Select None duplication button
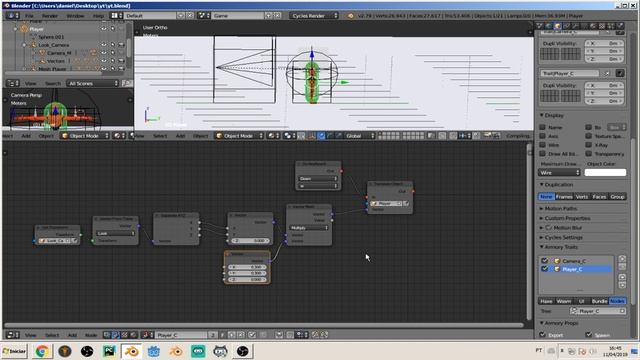 pyautogui.click(x=546, y=197)
